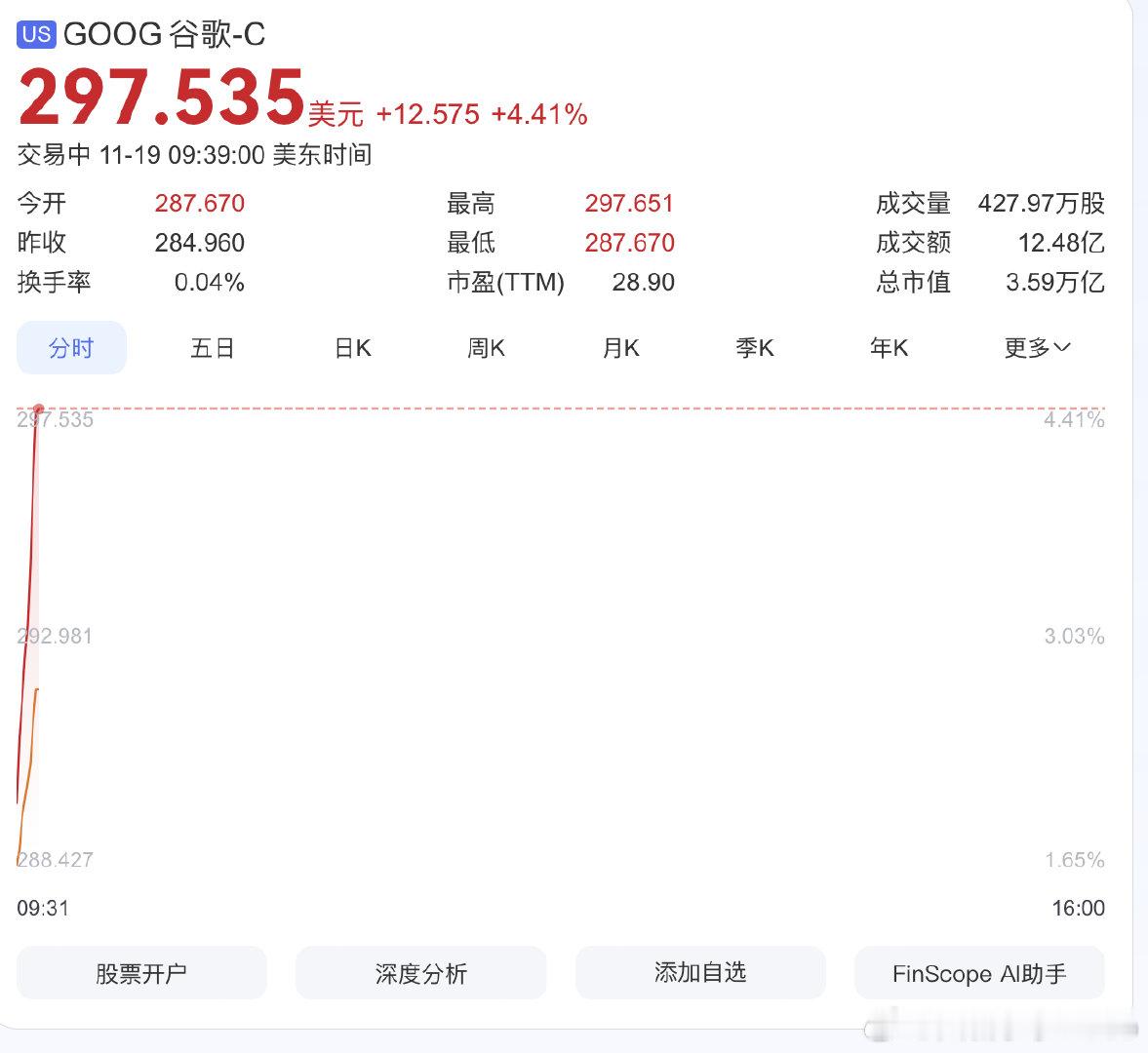Add GOOG via 添加自选 button
The image size is (1148, 1053).
point(700,972)
